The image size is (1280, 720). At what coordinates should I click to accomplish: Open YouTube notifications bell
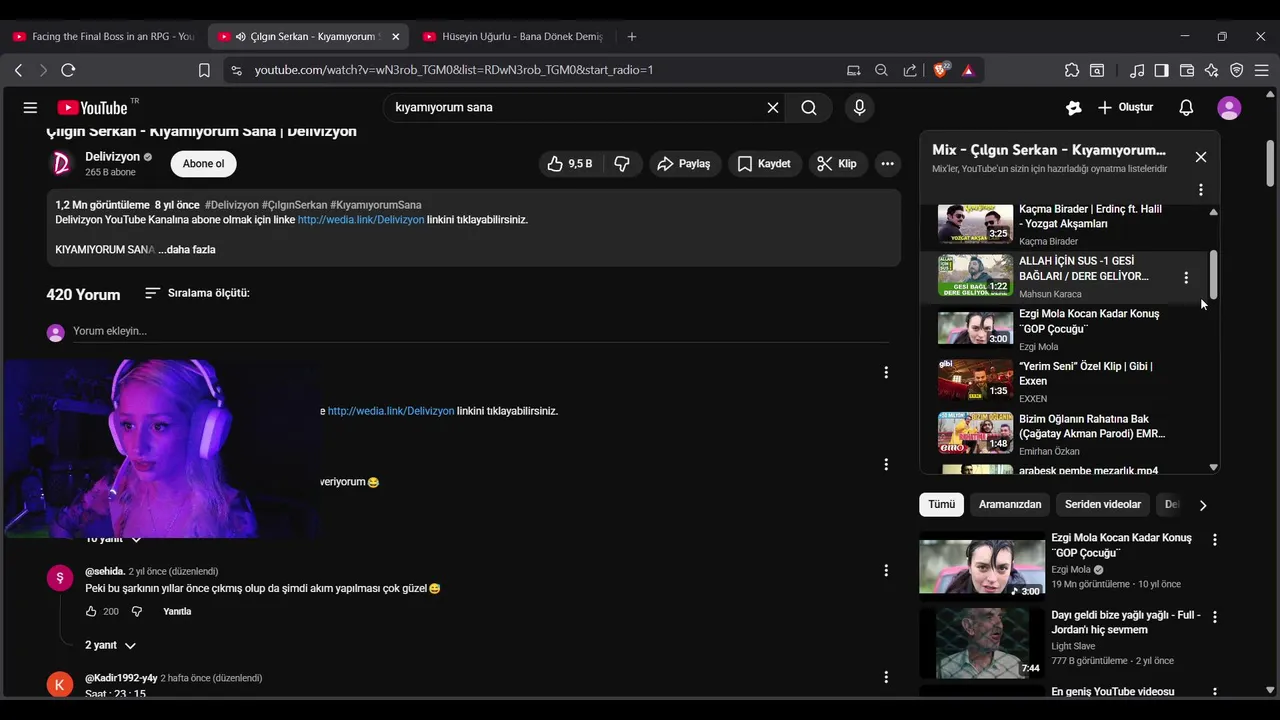pos(1186,108)
